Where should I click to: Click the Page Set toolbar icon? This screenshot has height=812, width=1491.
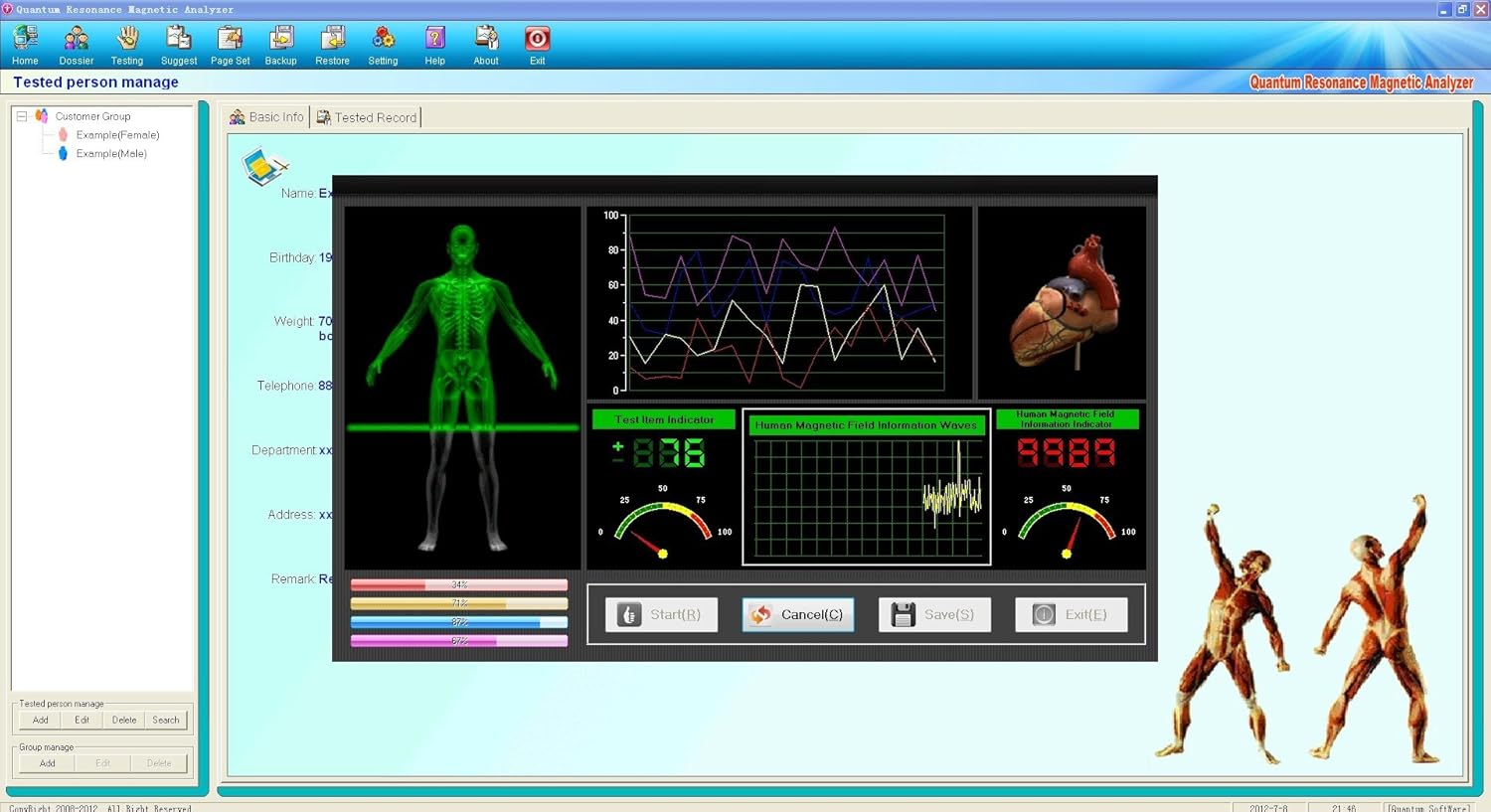(x=230, y=46)
